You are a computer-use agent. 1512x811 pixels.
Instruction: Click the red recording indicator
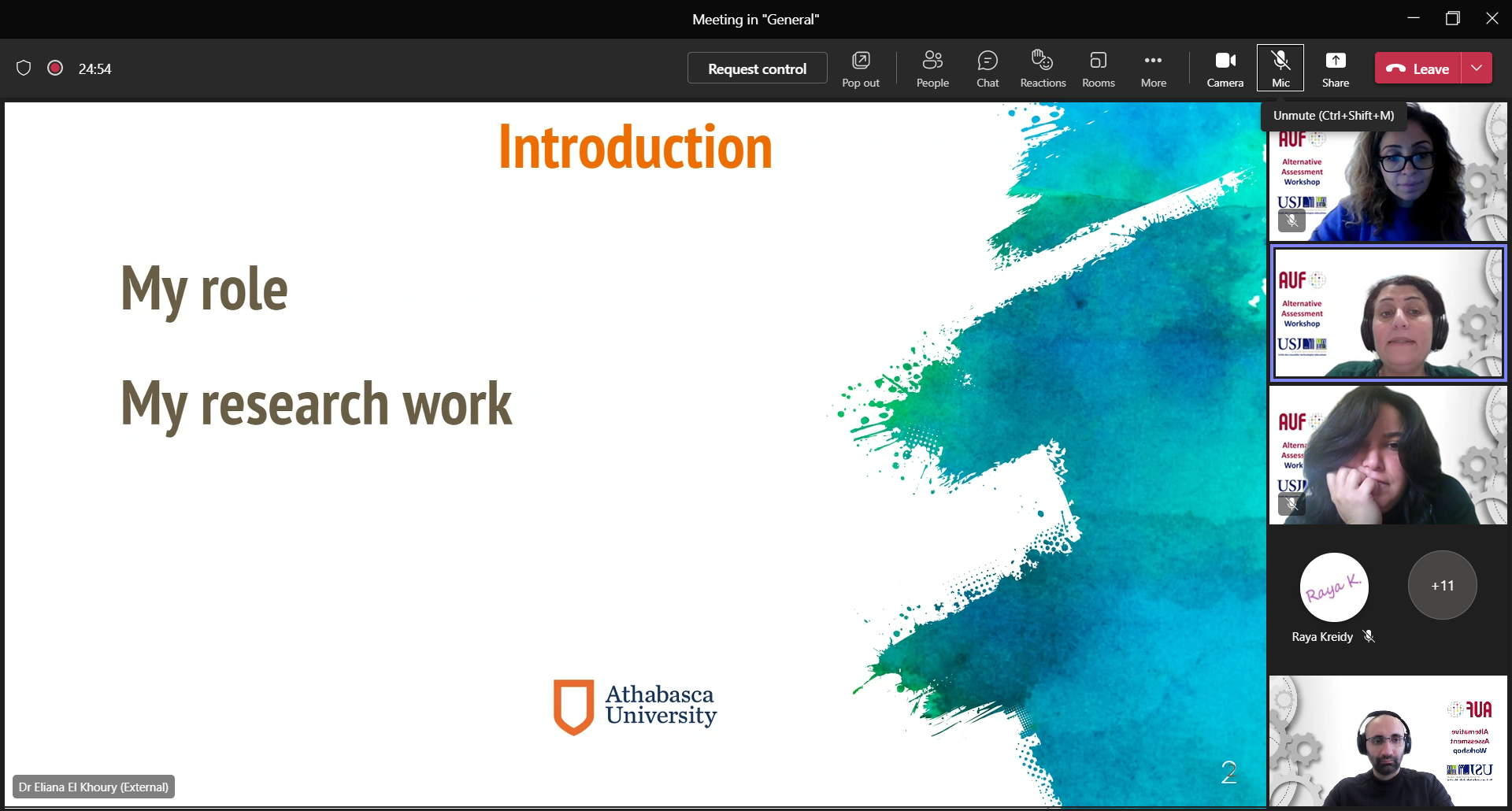pyautogui.click(x=55, y=69)
